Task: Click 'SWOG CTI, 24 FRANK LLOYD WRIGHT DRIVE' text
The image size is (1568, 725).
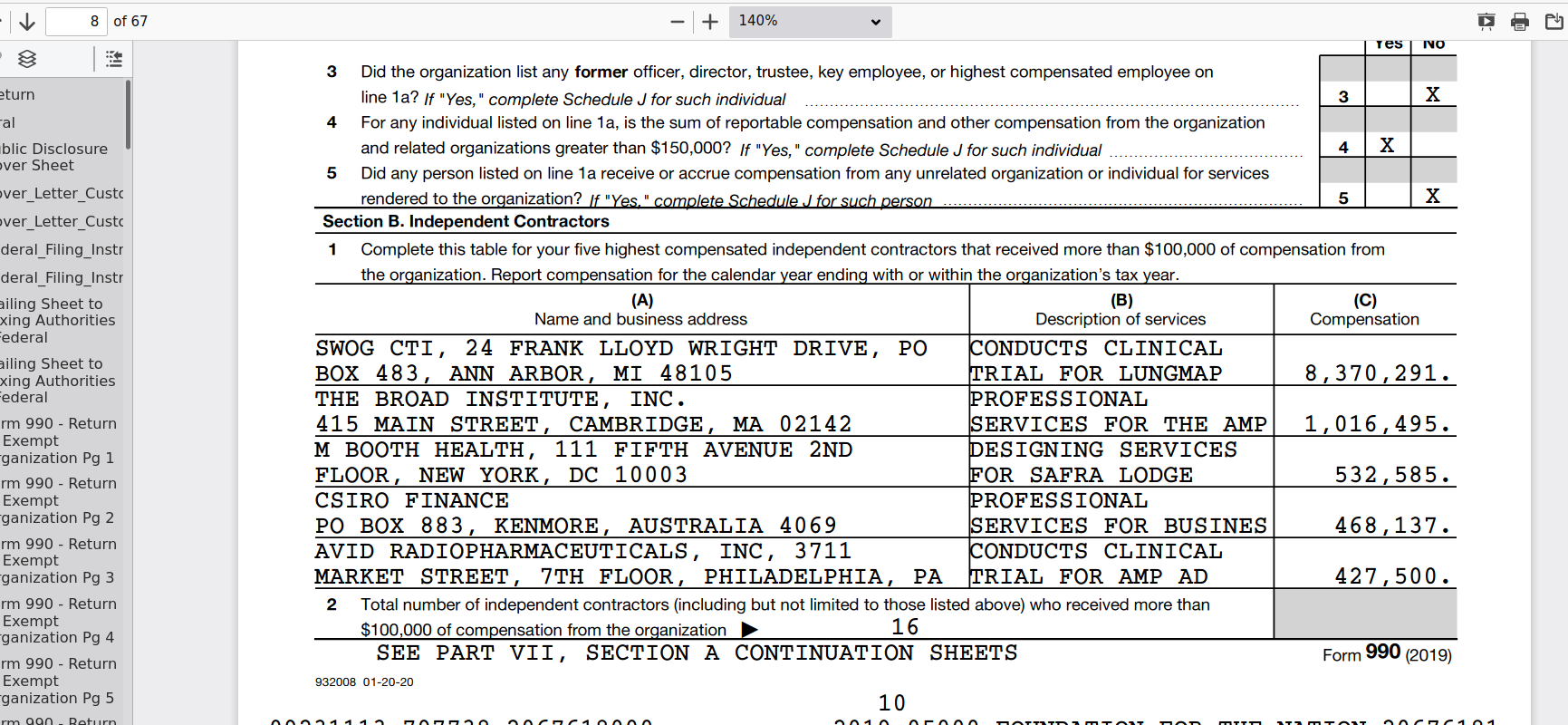Action: tap(598, 349)
